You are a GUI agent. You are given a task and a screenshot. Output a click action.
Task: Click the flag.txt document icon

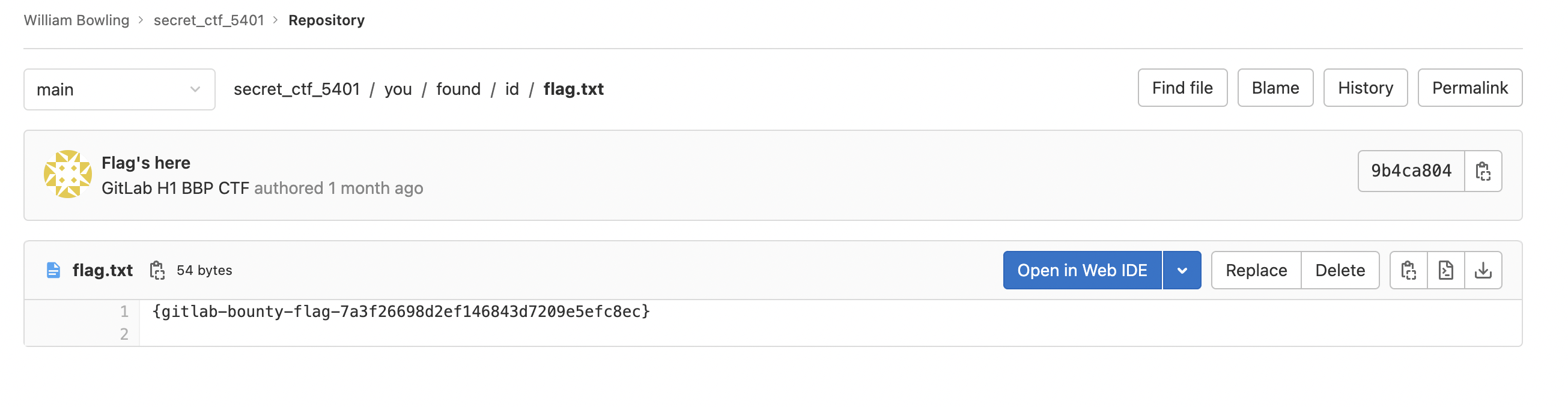pos(53,270)
